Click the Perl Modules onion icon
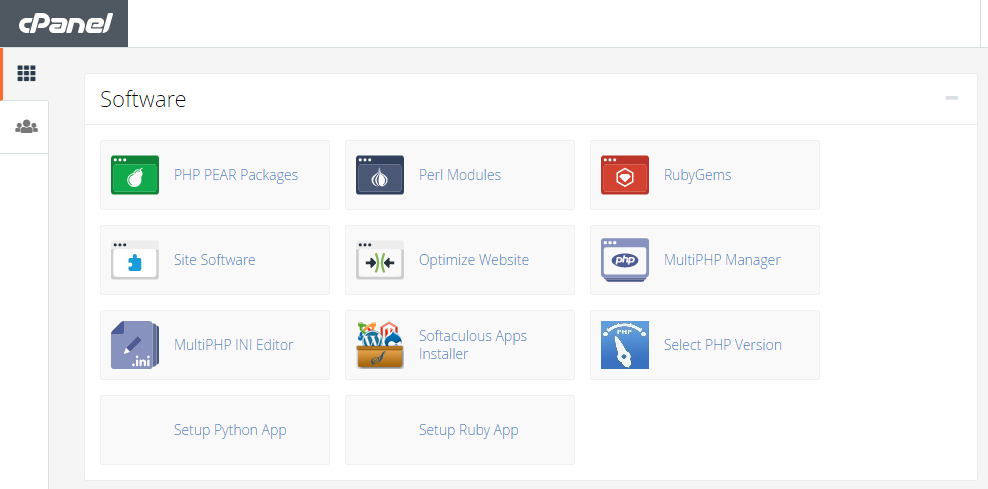Screen dimensions: 988x489 click(x=380, y=175)
